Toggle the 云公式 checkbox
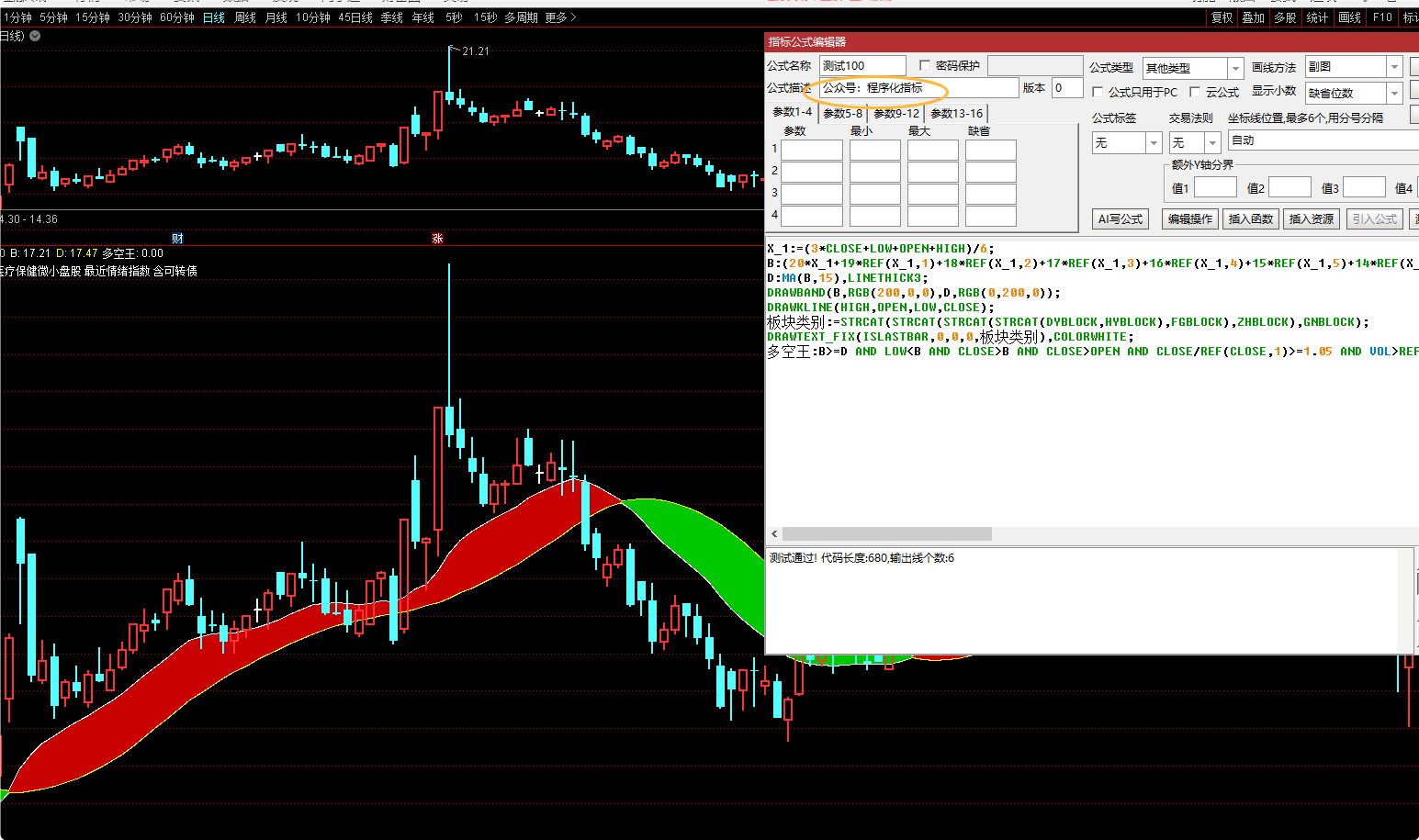The height and width of the screenshot is (840, 1419). (x=1195, y=92)
